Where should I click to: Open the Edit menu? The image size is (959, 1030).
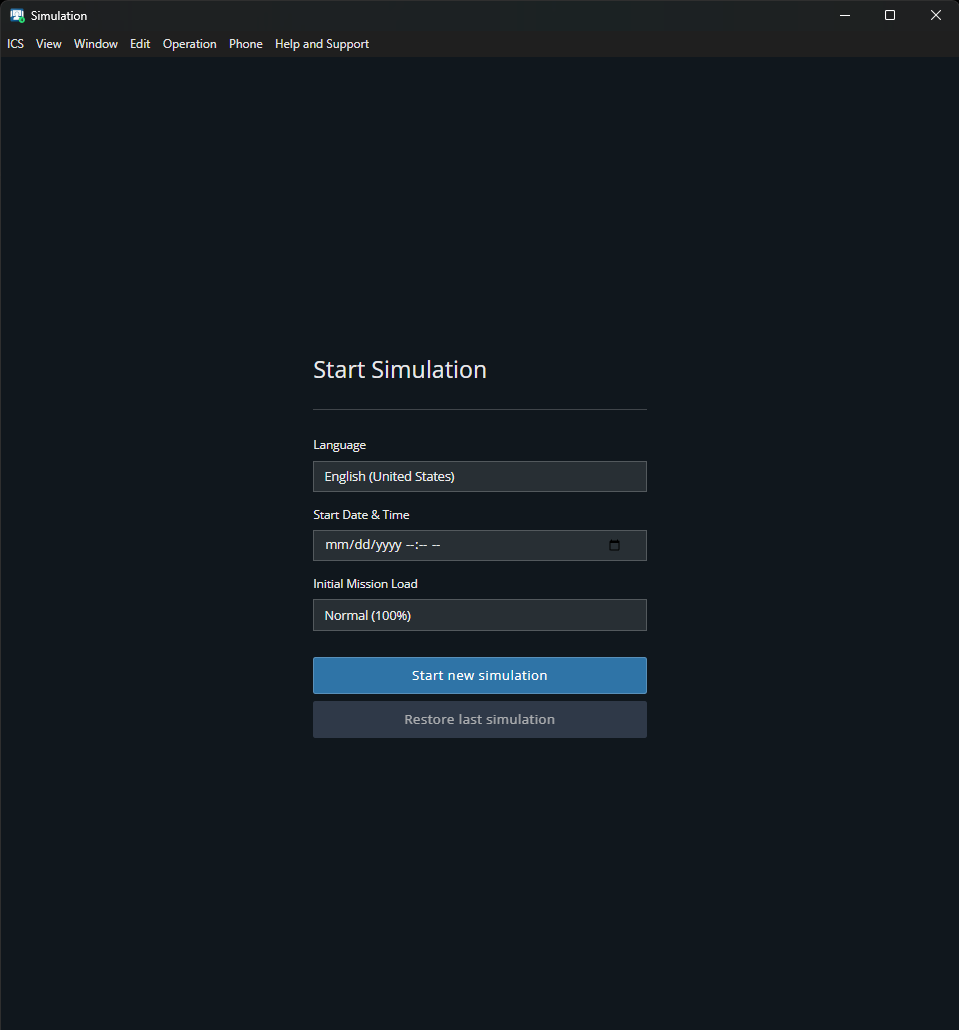pos(140,44)
